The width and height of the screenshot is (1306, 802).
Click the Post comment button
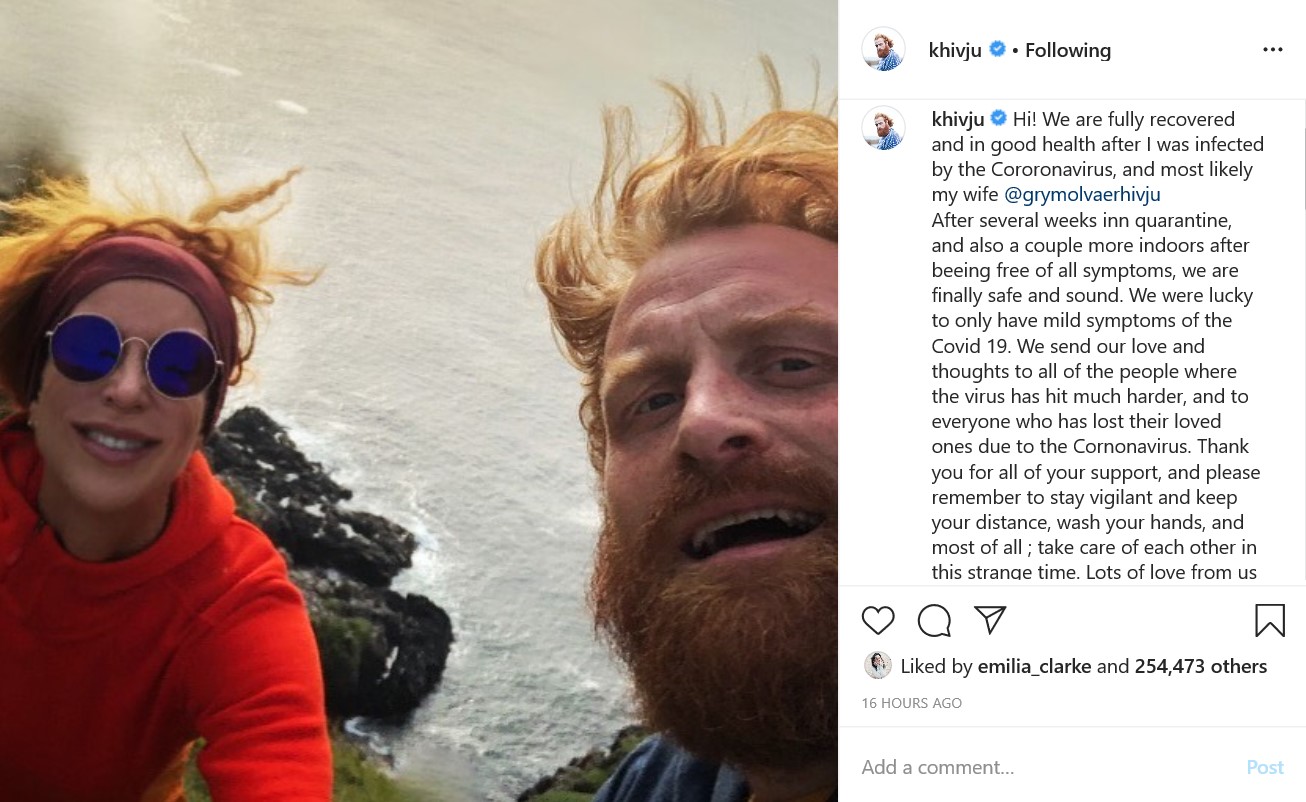click(1265, 767)
